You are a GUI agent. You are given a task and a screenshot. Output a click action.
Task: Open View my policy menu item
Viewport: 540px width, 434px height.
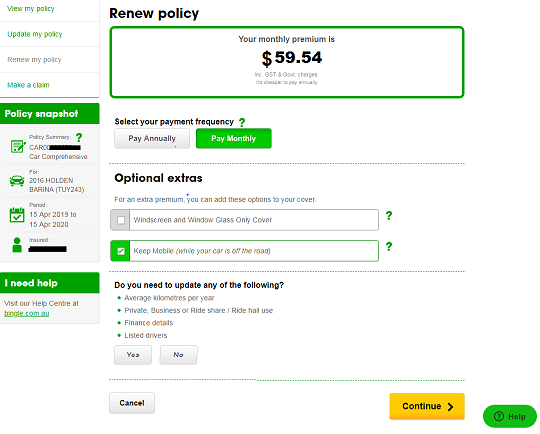pyautogui.click(x=31, y=9)
